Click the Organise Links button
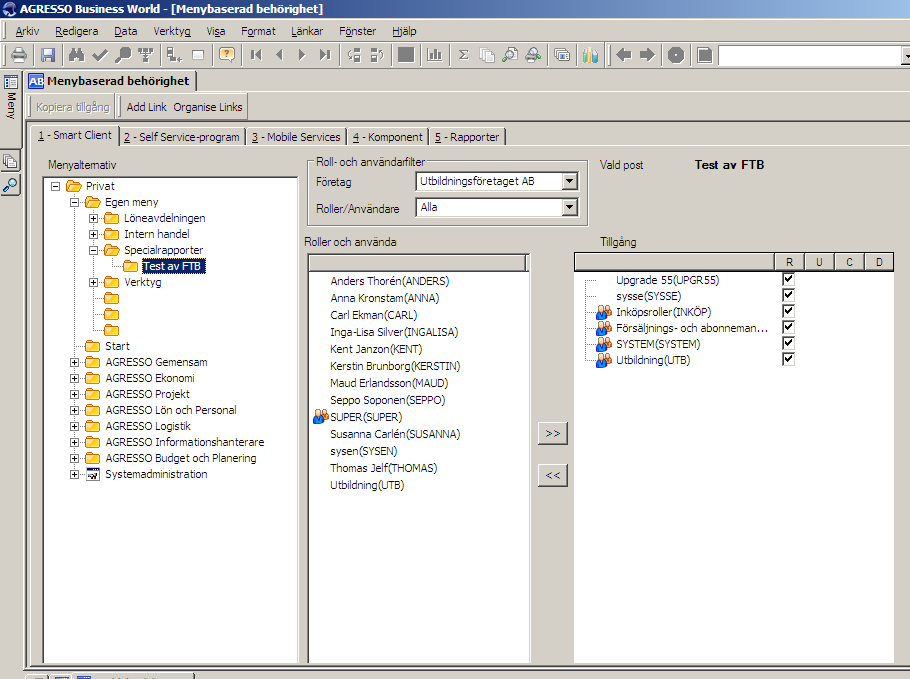910x679 pixels. pos(208,107)
